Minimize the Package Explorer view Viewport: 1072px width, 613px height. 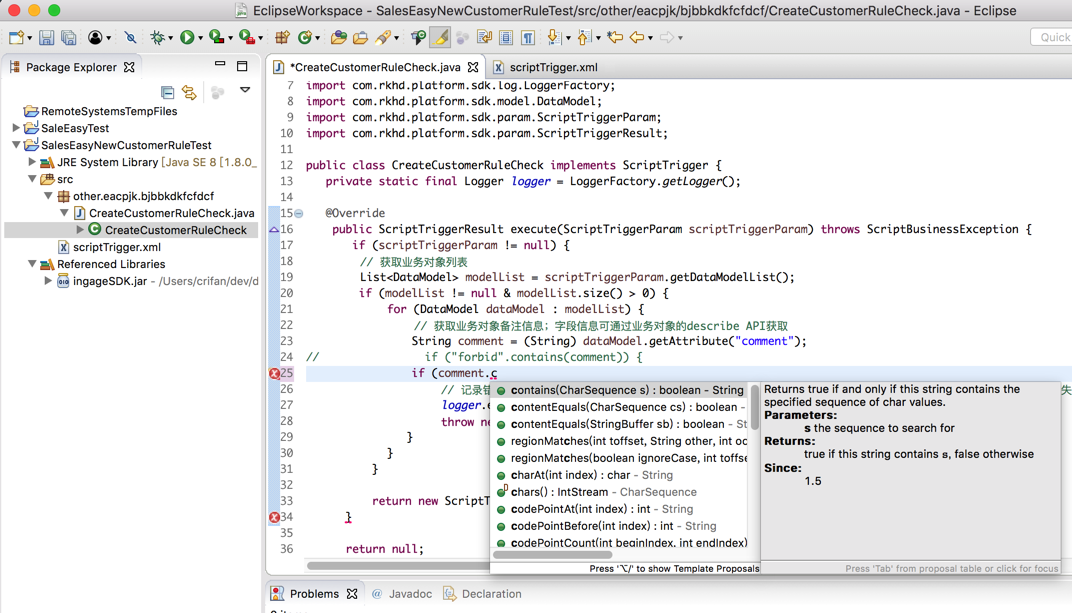[x=220, y=64]
